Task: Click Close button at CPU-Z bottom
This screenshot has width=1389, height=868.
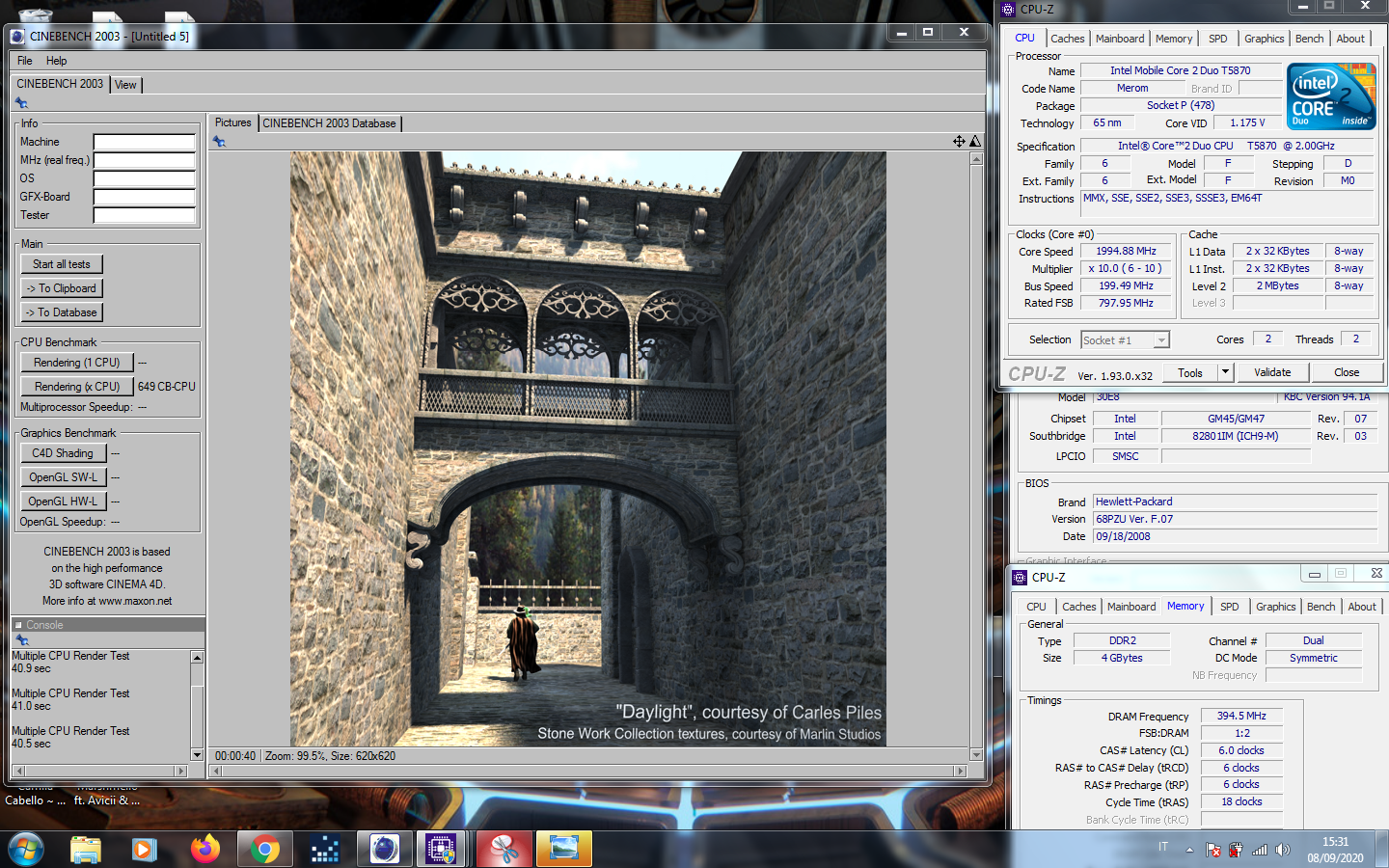Action: click(1347, 372)
